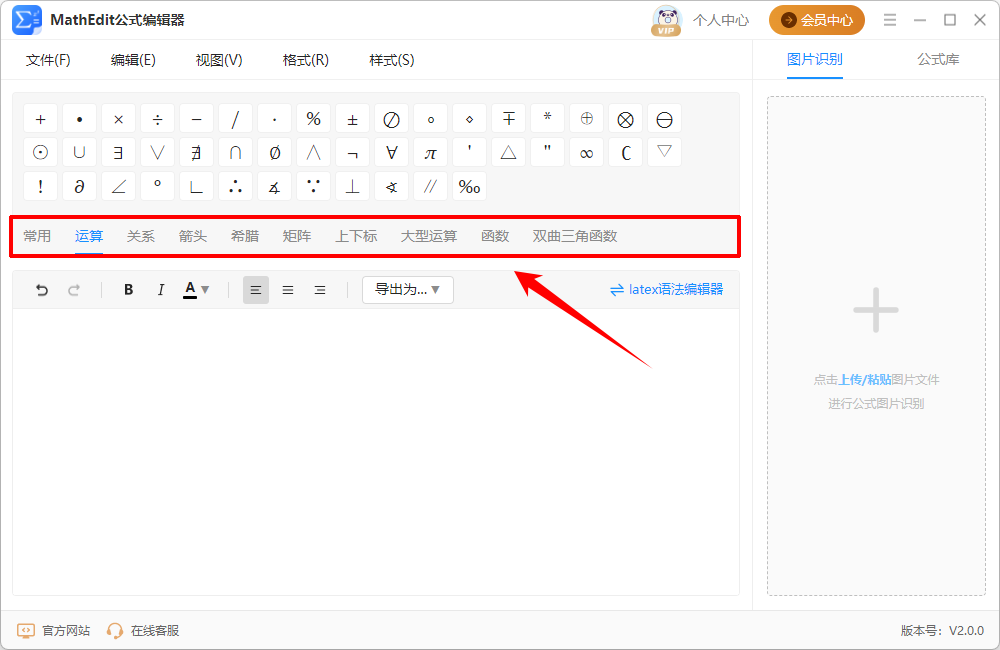Insert the intersection ∩ symbol
1000x650 pixels.
(235, 153)
